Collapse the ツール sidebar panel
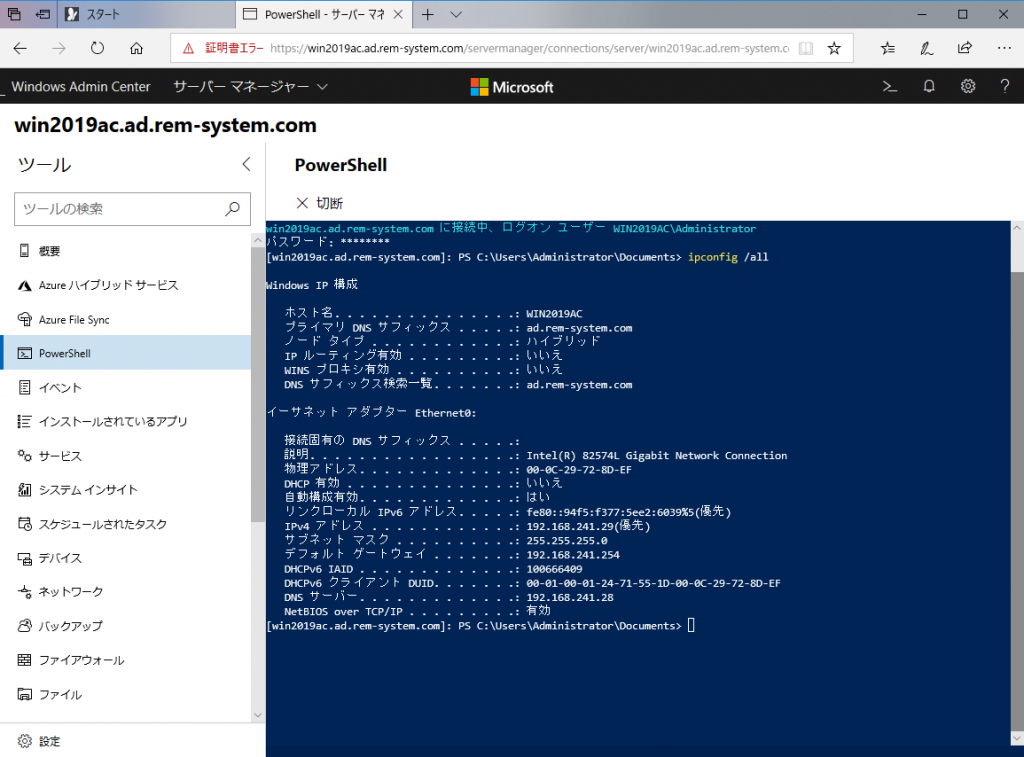This screenshot has height=757, width=1024. tap(245, 164)
